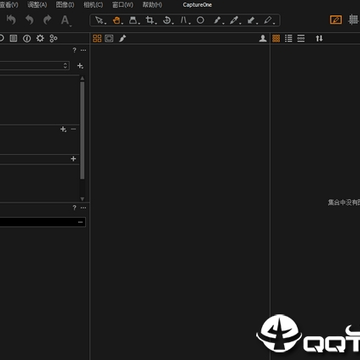
Task: Select the Crop tool
Action: coord(150,20)
